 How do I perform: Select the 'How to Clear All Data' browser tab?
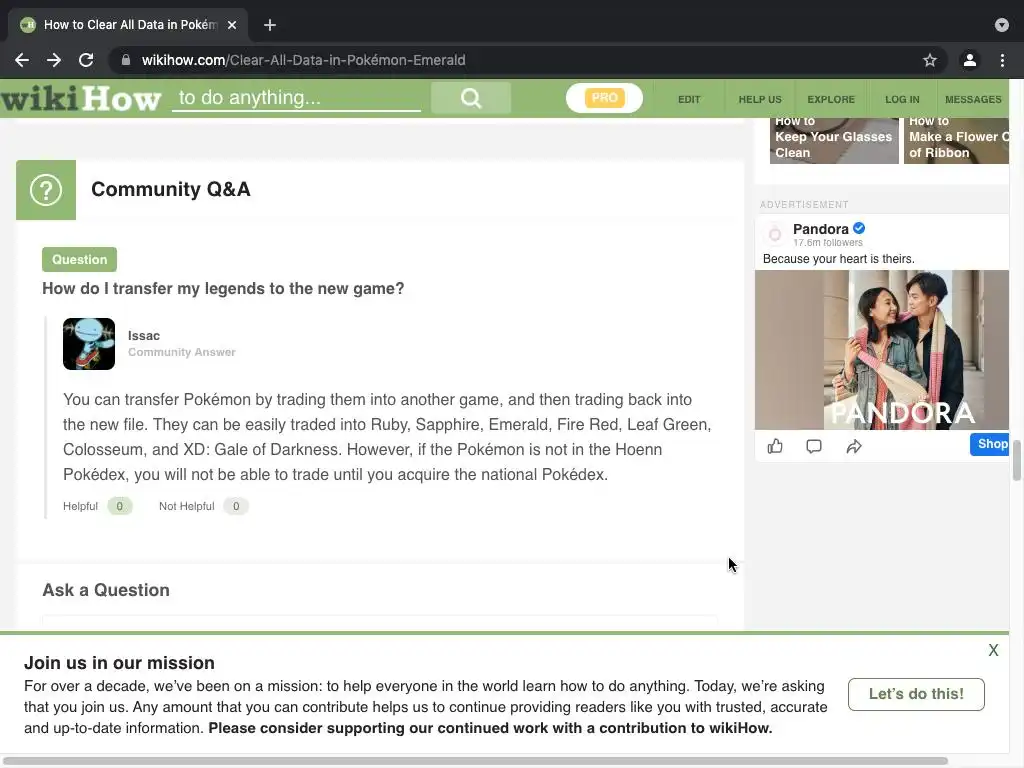coord(127,25)
